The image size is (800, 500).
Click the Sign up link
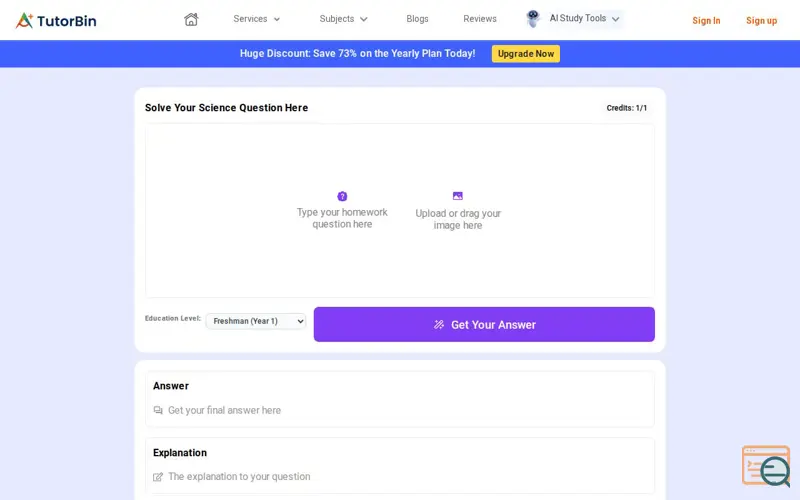click(x=761, y=20)
